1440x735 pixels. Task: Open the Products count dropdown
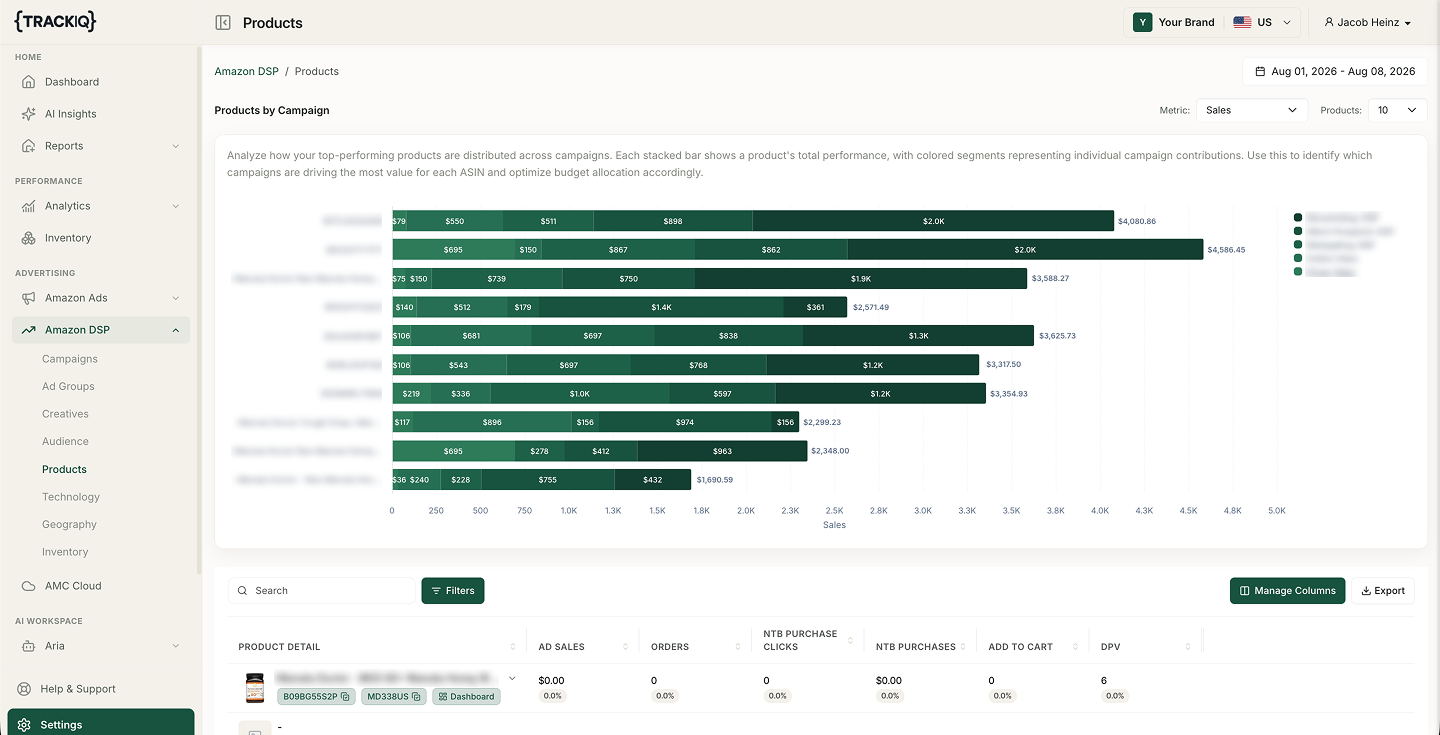point(1398,110)
